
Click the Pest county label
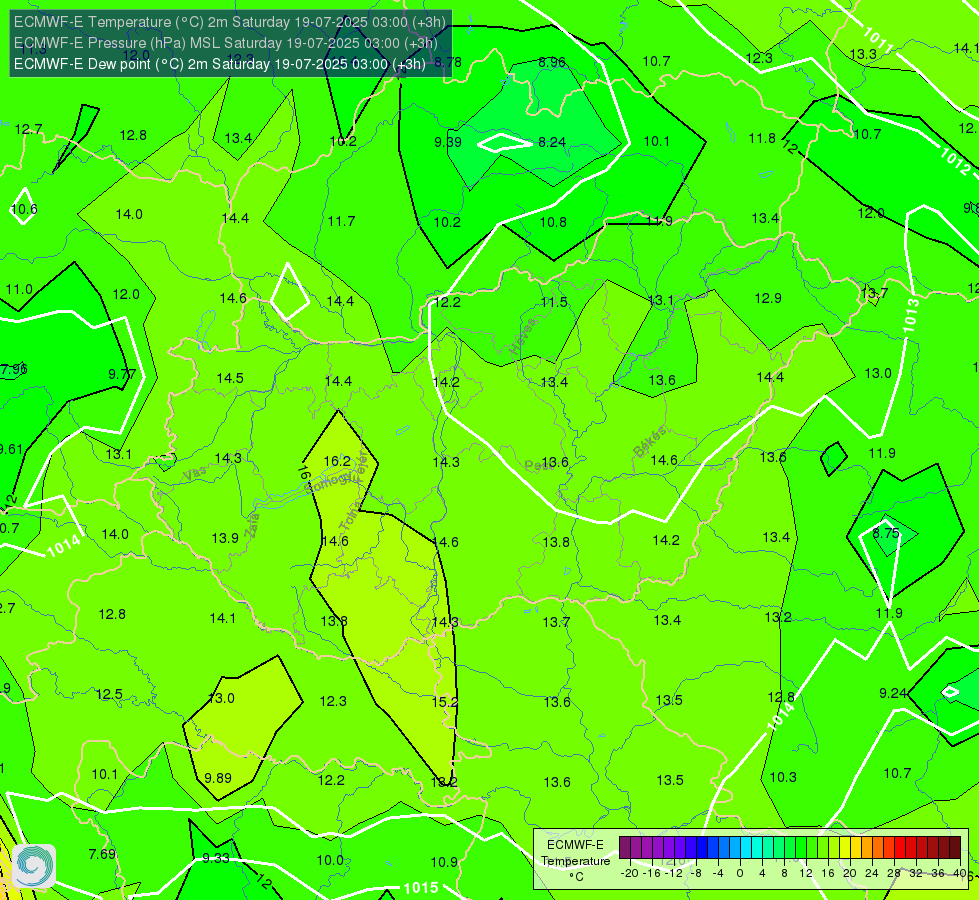click(x=539, y=465)
